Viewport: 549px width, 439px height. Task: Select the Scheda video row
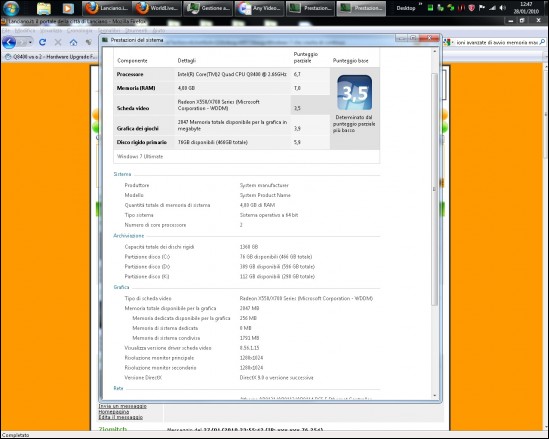(222, 105)
